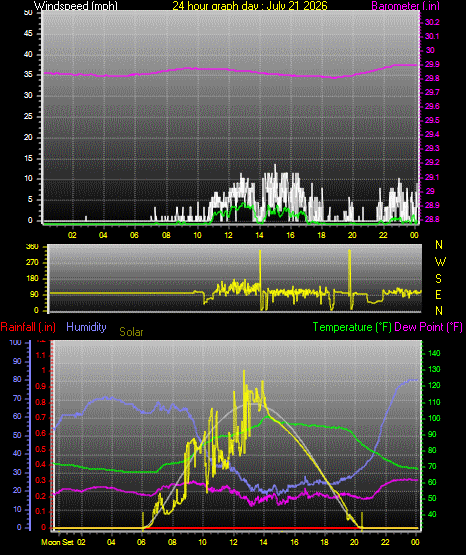This screenshot has height=555, width=466.
Task: Click the 100 value on humidity scale
Action: [x=15, y=342]
